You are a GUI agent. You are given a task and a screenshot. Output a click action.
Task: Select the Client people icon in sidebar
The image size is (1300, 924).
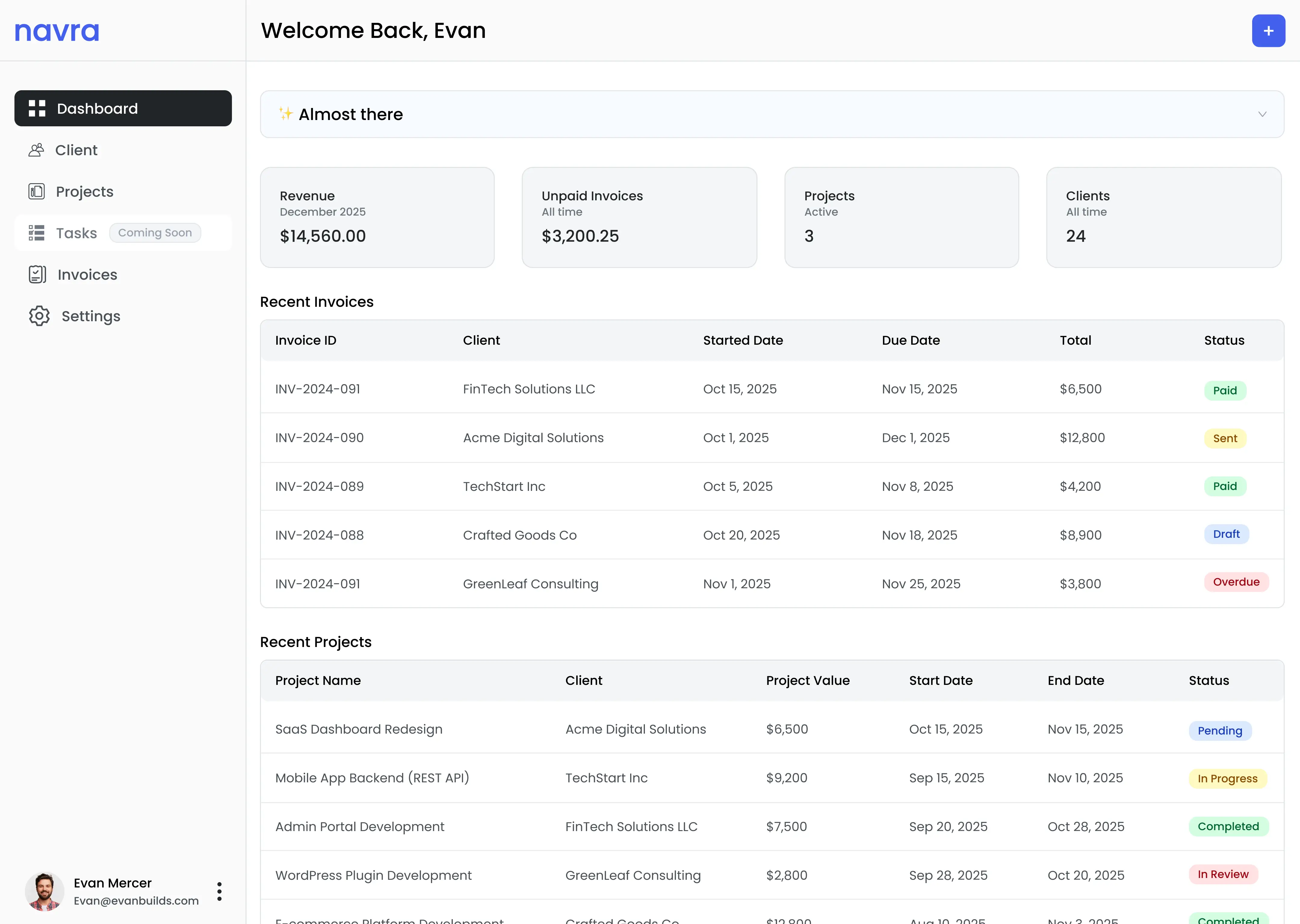click(x=36, y=149)
